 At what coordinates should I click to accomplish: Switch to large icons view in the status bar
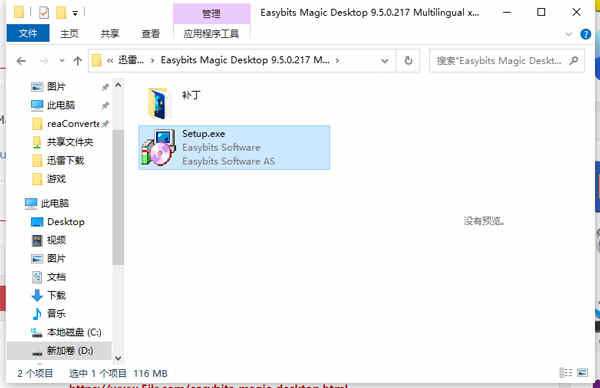tap(582, 372)
